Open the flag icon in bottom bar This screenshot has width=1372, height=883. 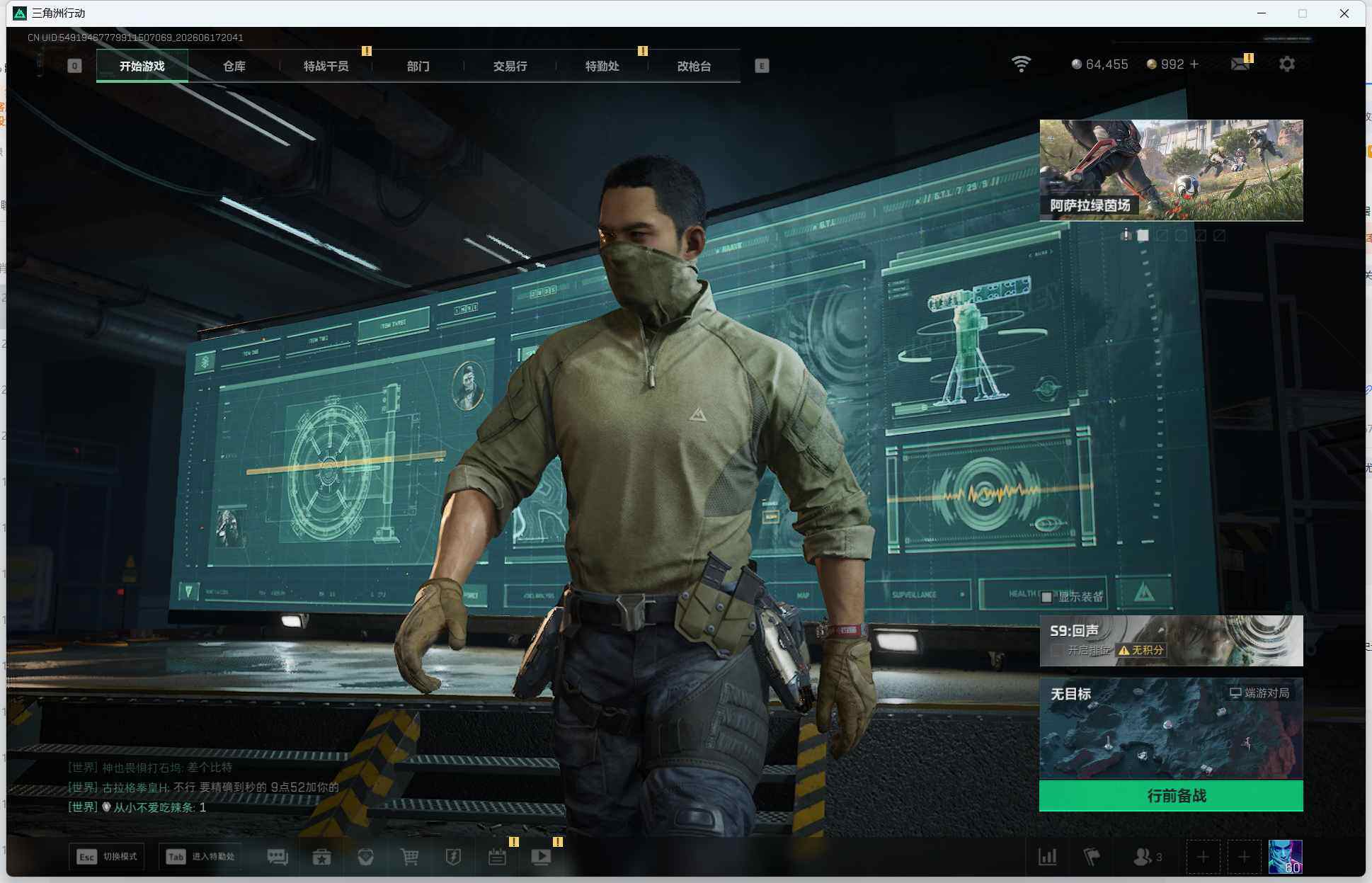click(x=1092, y=857)
